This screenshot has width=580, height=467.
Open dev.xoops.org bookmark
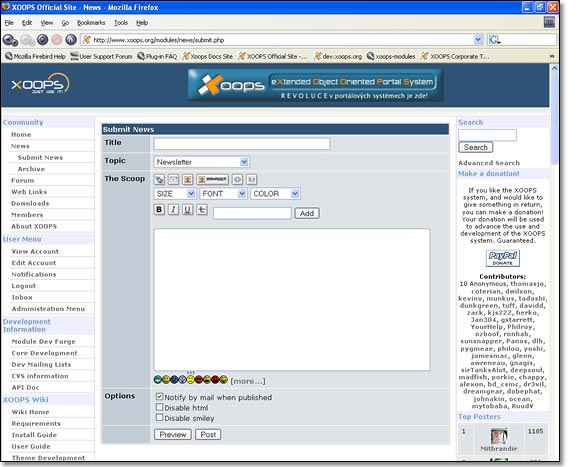(x=338, y=57)
